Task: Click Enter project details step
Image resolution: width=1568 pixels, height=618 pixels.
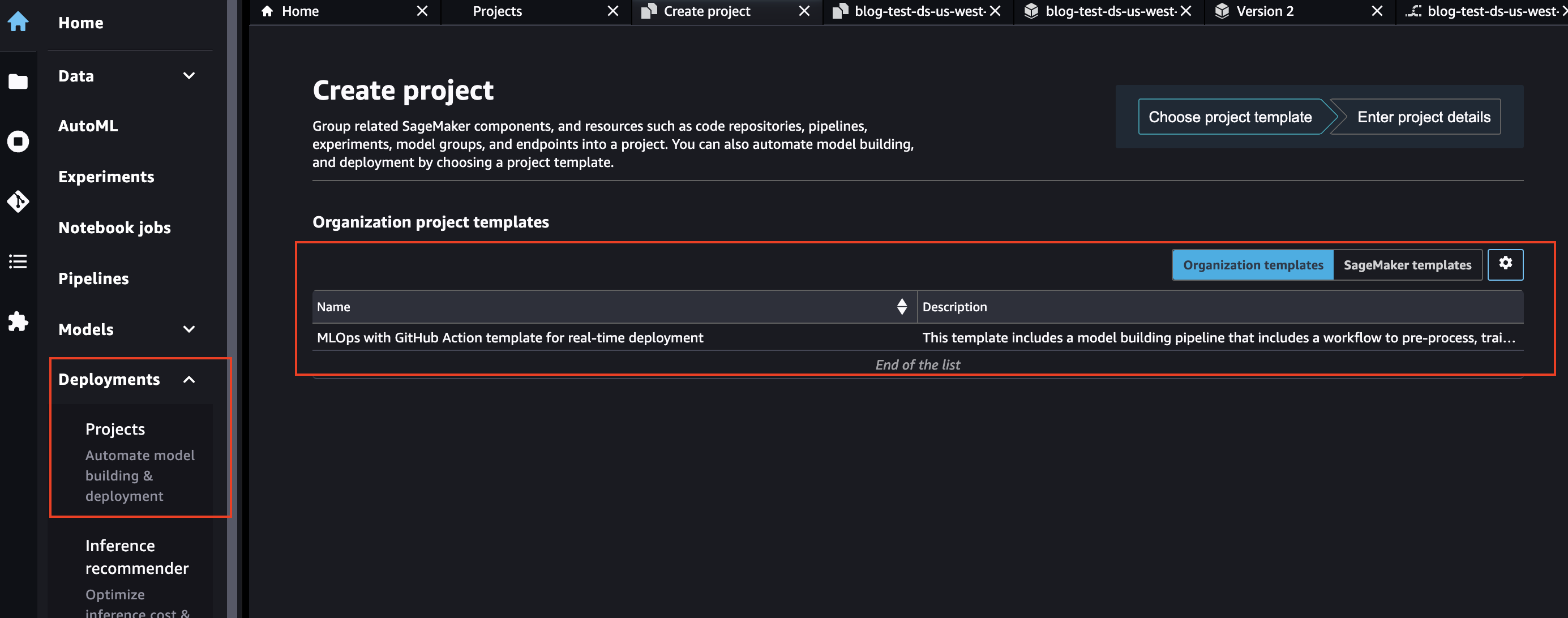Action: click(x=1423, y=117)
